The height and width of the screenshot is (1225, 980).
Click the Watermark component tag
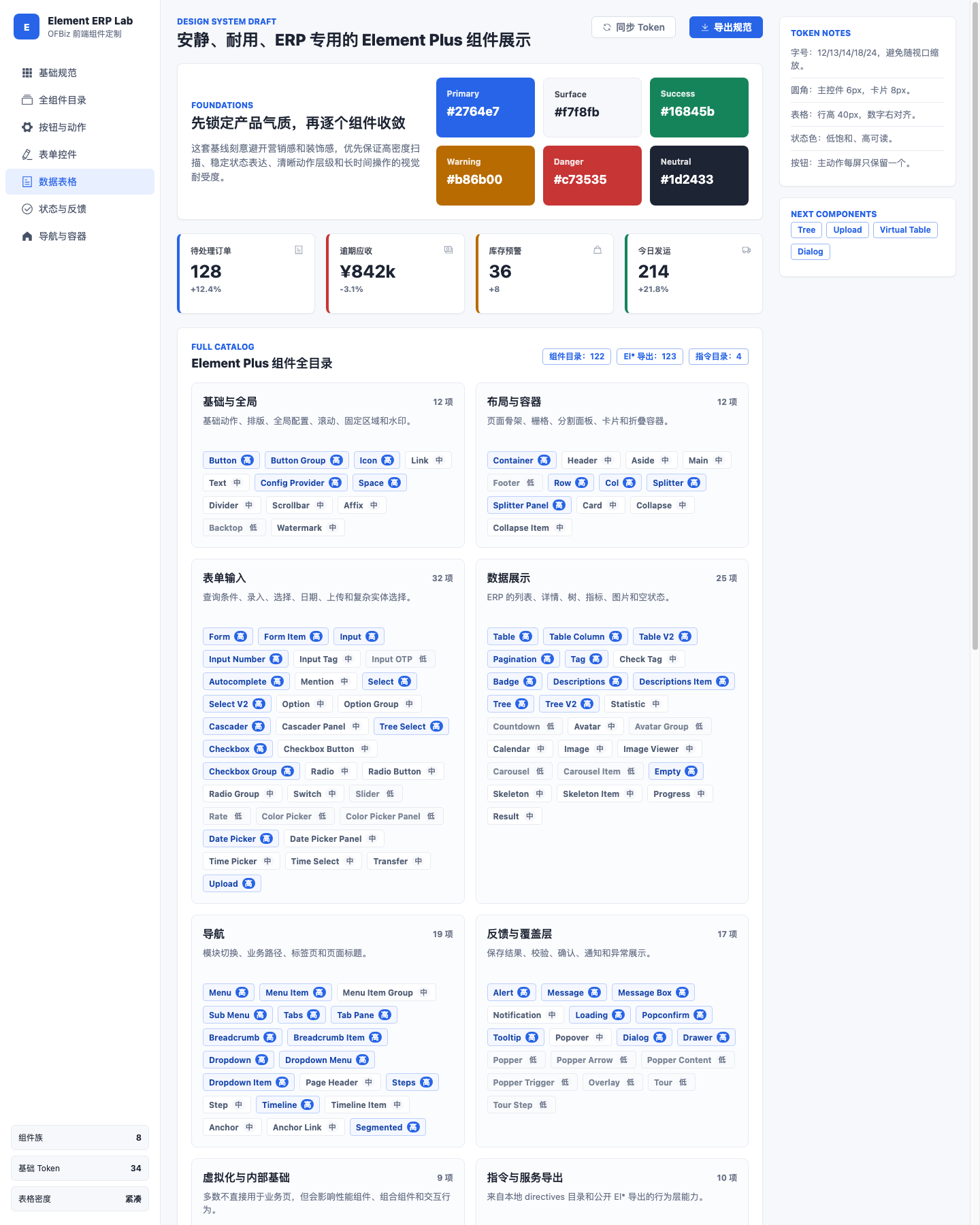click(x=308, y=527)
